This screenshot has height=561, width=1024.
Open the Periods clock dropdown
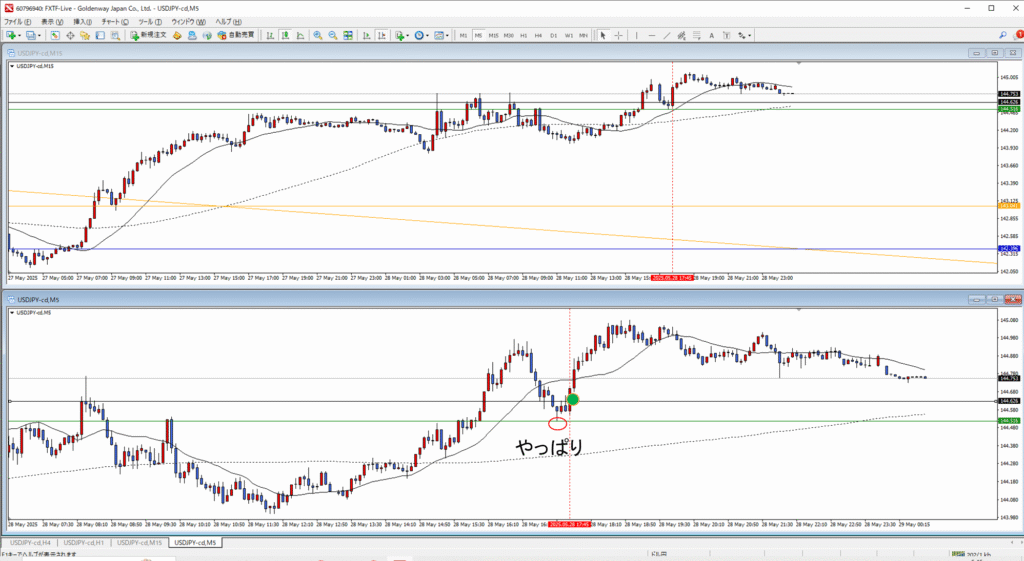pos(421,35)
